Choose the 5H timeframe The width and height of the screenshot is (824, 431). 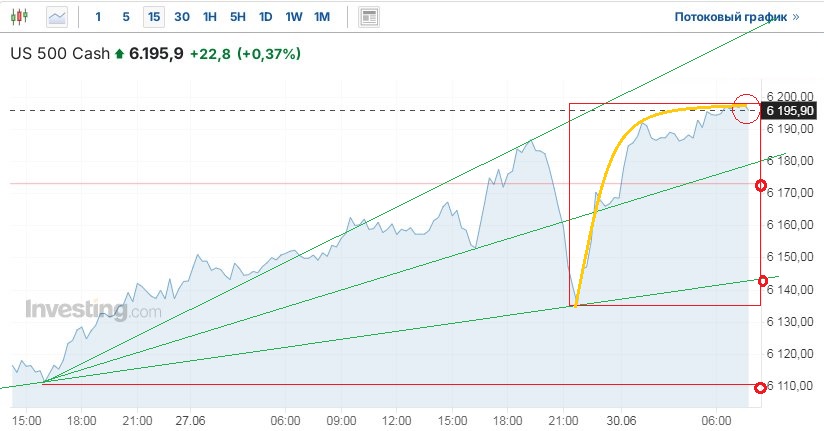point(237,17)
